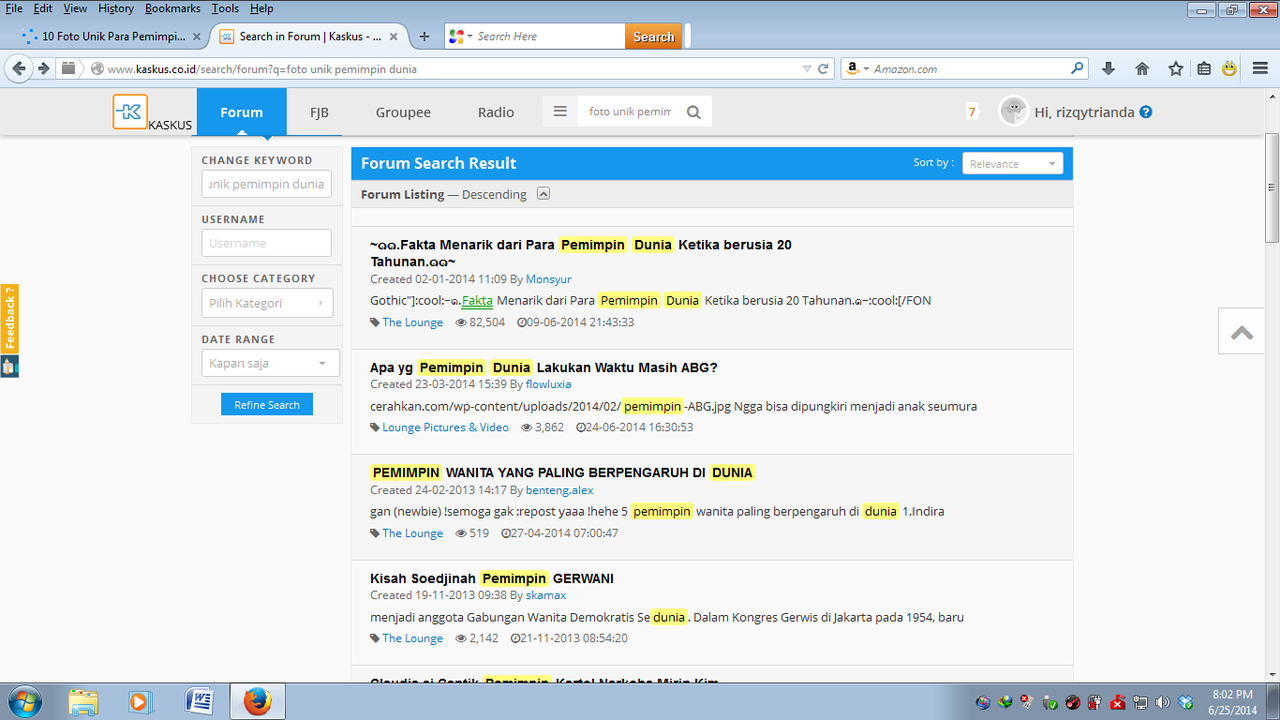This screenshot has width=1280, height=720.
Task: Switch to the FJB tab
Action: point(319,112)
